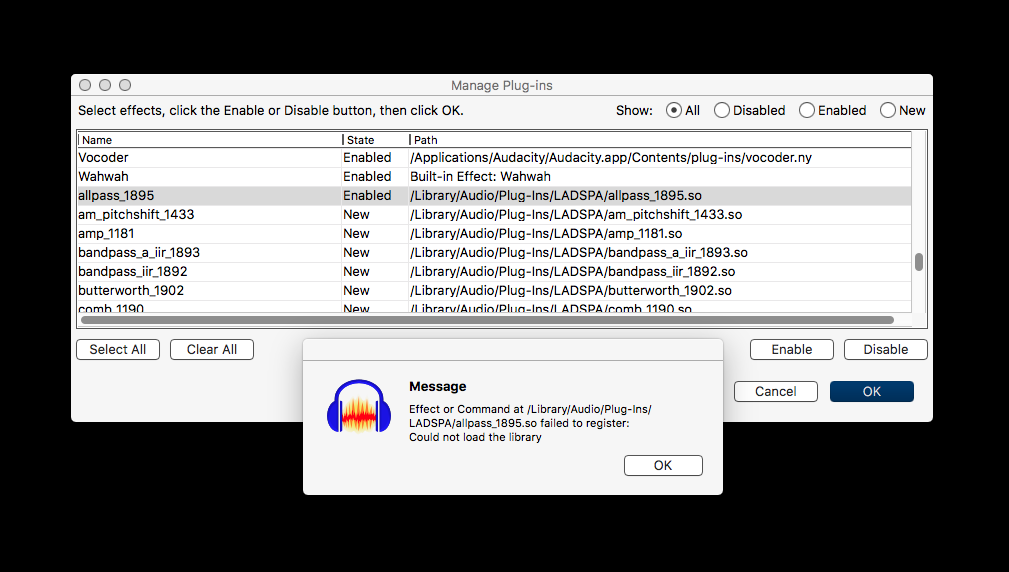Cancel the Manage Plug-ins dialog
The height and width of the screenshot is (572, 1009).
775,391
